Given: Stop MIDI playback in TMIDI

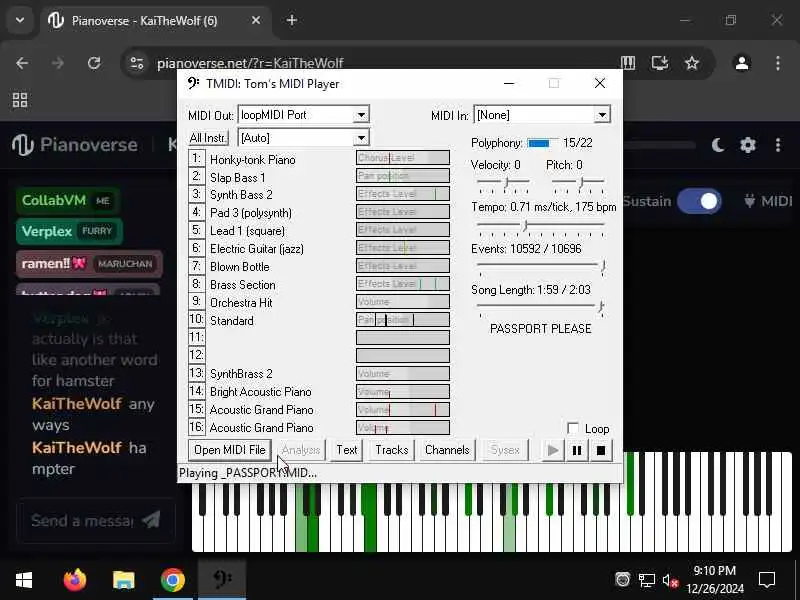Looking at the screenshot, I should (x=601, y=450).
